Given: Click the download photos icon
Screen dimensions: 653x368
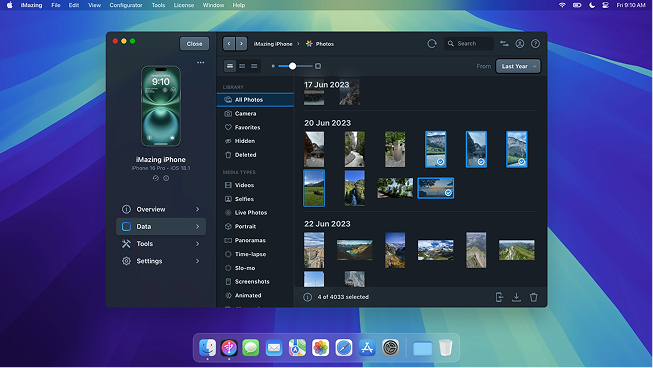Looking at the screenshot, I should [516, 297].
